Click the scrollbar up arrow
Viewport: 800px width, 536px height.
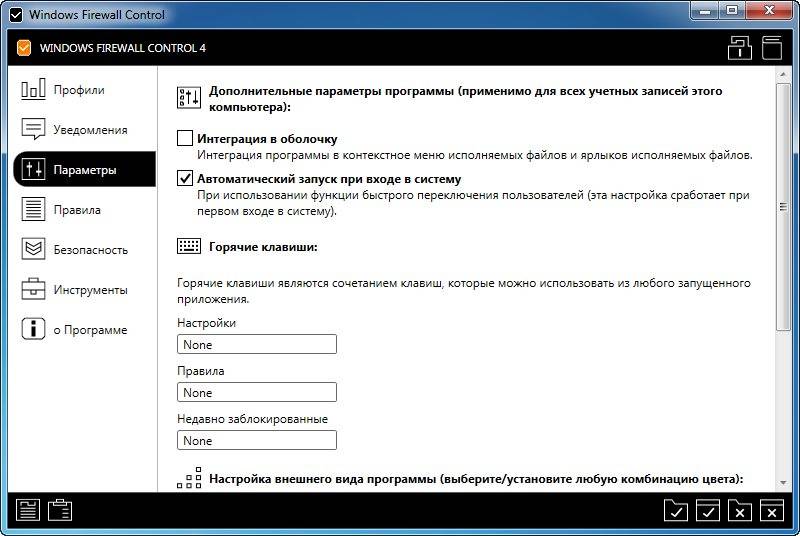pos(783,74)
